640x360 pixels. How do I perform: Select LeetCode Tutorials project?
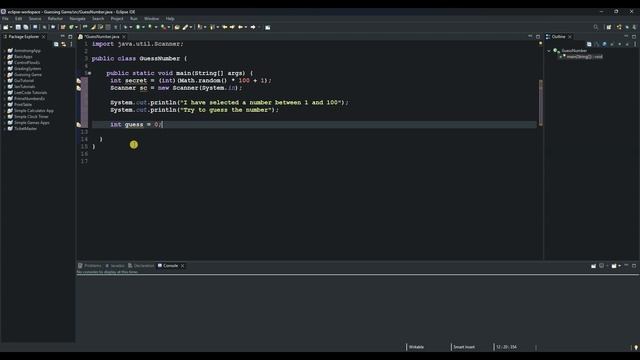tap(30, 93)
